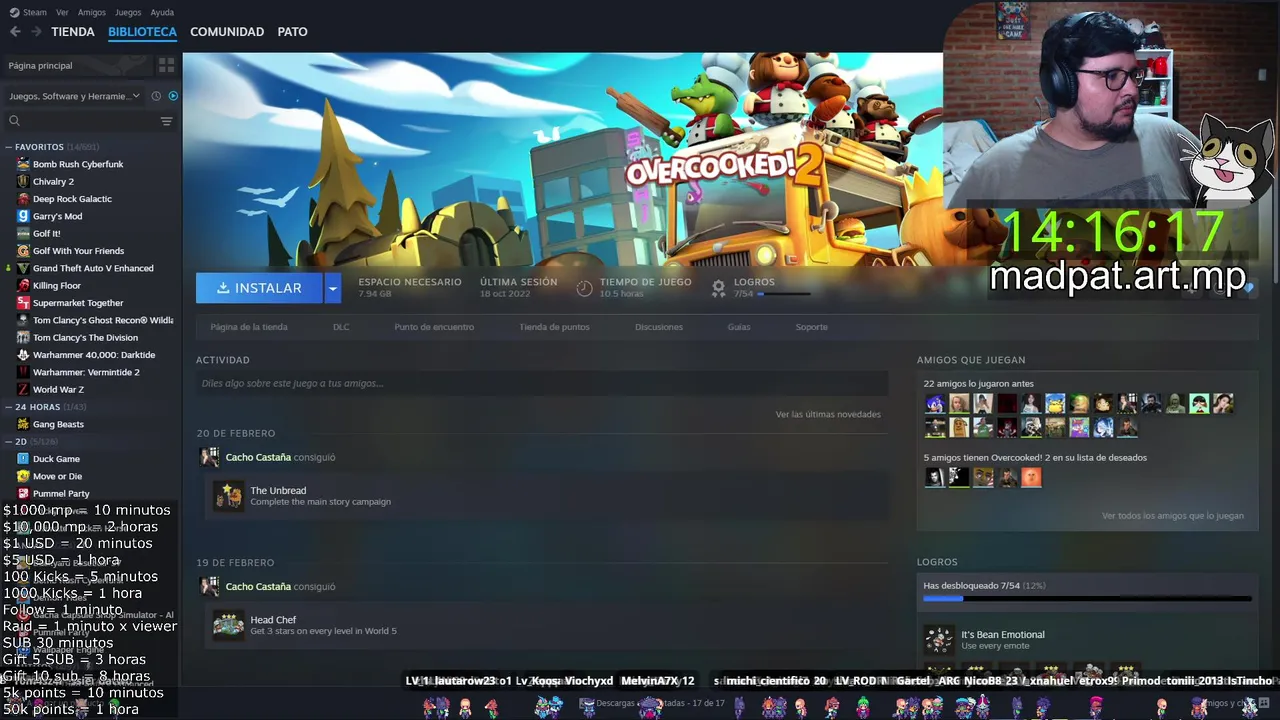Open the Juegos menu

128,12
